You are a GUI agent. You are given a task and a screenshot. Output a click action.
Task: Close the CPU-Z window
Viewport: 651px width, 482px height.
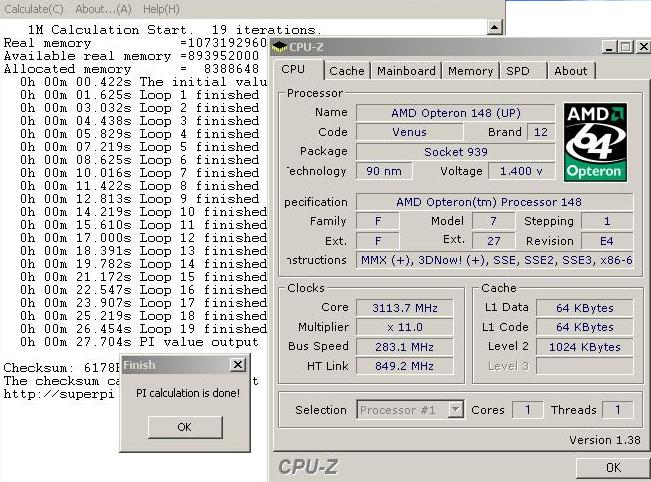[641, 46]
